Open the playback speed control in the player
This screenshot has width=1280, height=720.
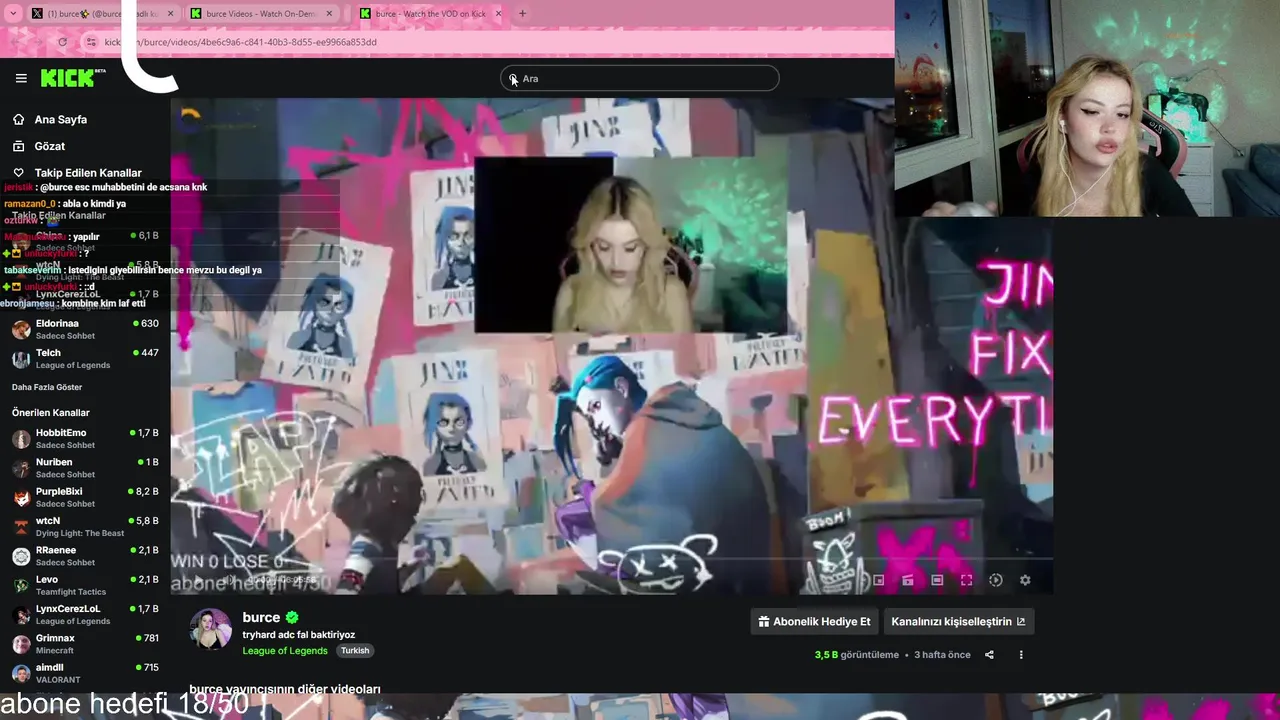(996, 580)
